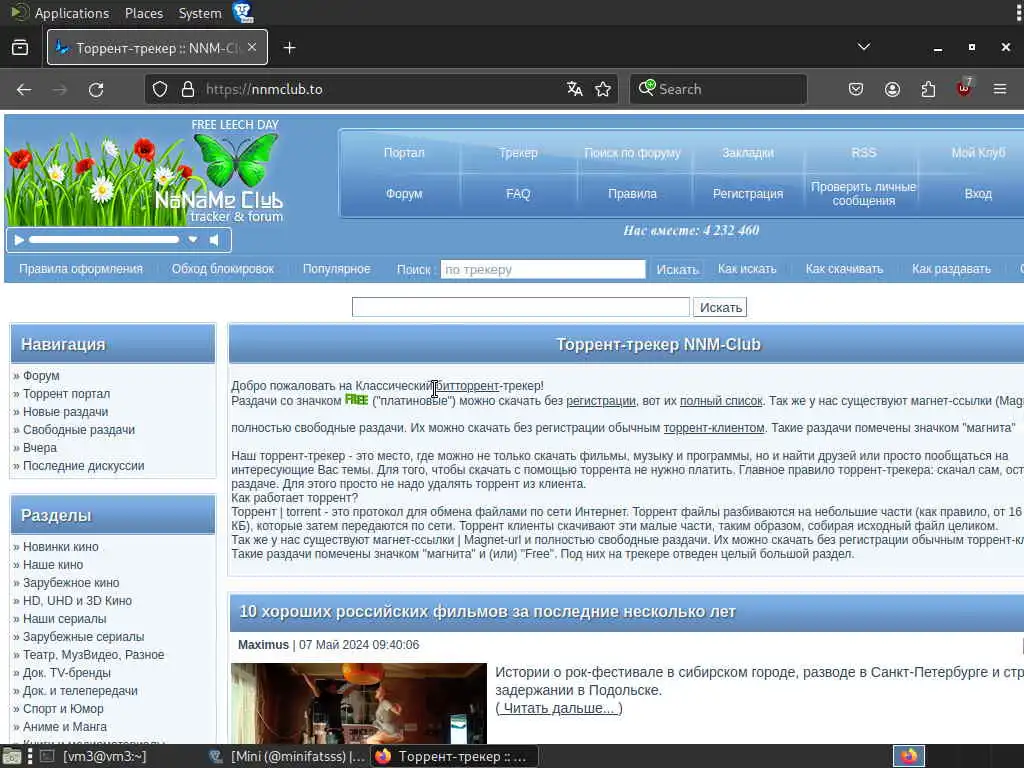1024x768 pixels.
Task: Mute the radio player speaker icon
Action: 214,240
